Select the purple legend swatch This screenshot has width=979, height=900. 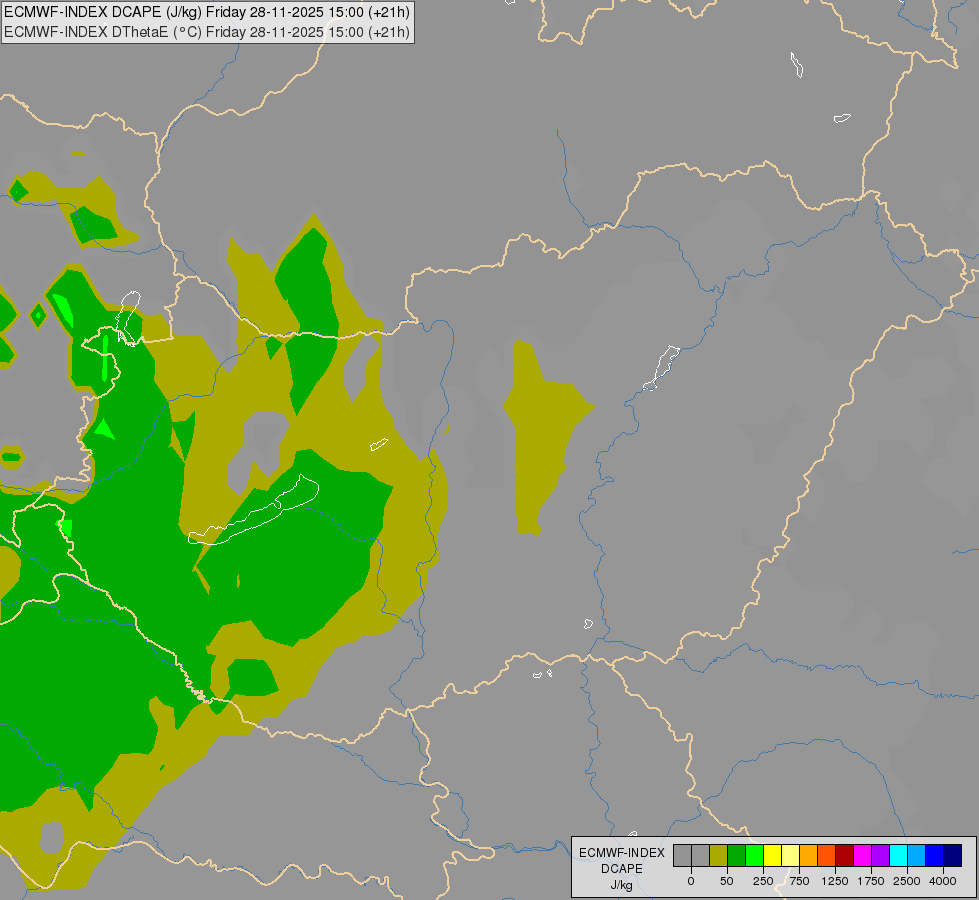point(880,856)
